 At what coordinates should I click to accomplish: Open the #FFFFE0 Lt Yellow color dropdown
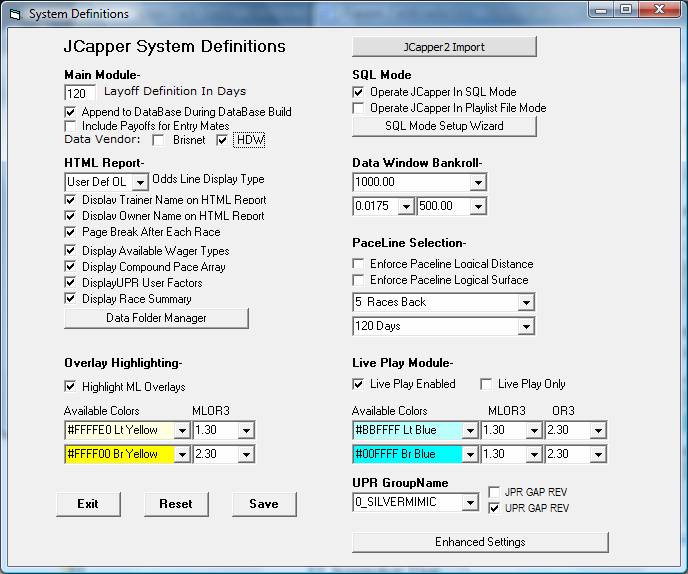[x=182, y=430]
